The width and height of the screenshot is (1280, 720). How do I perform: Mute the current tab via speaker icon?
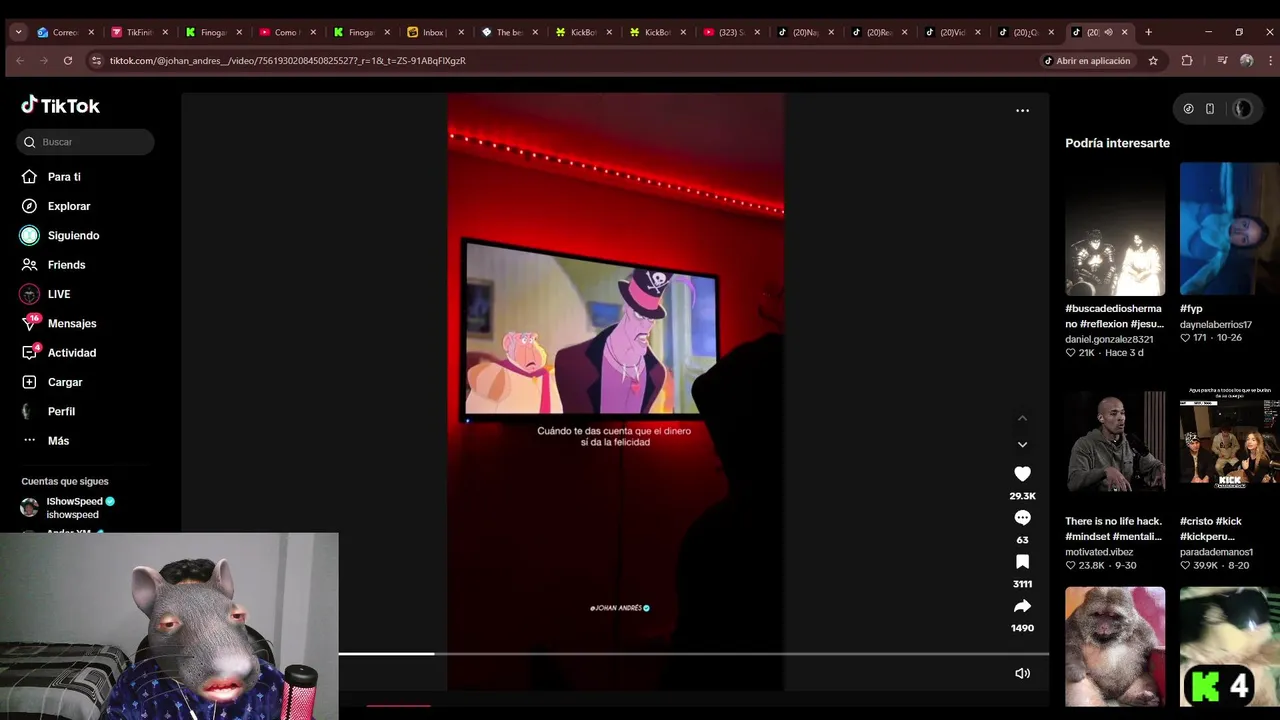coord(1108,32)
